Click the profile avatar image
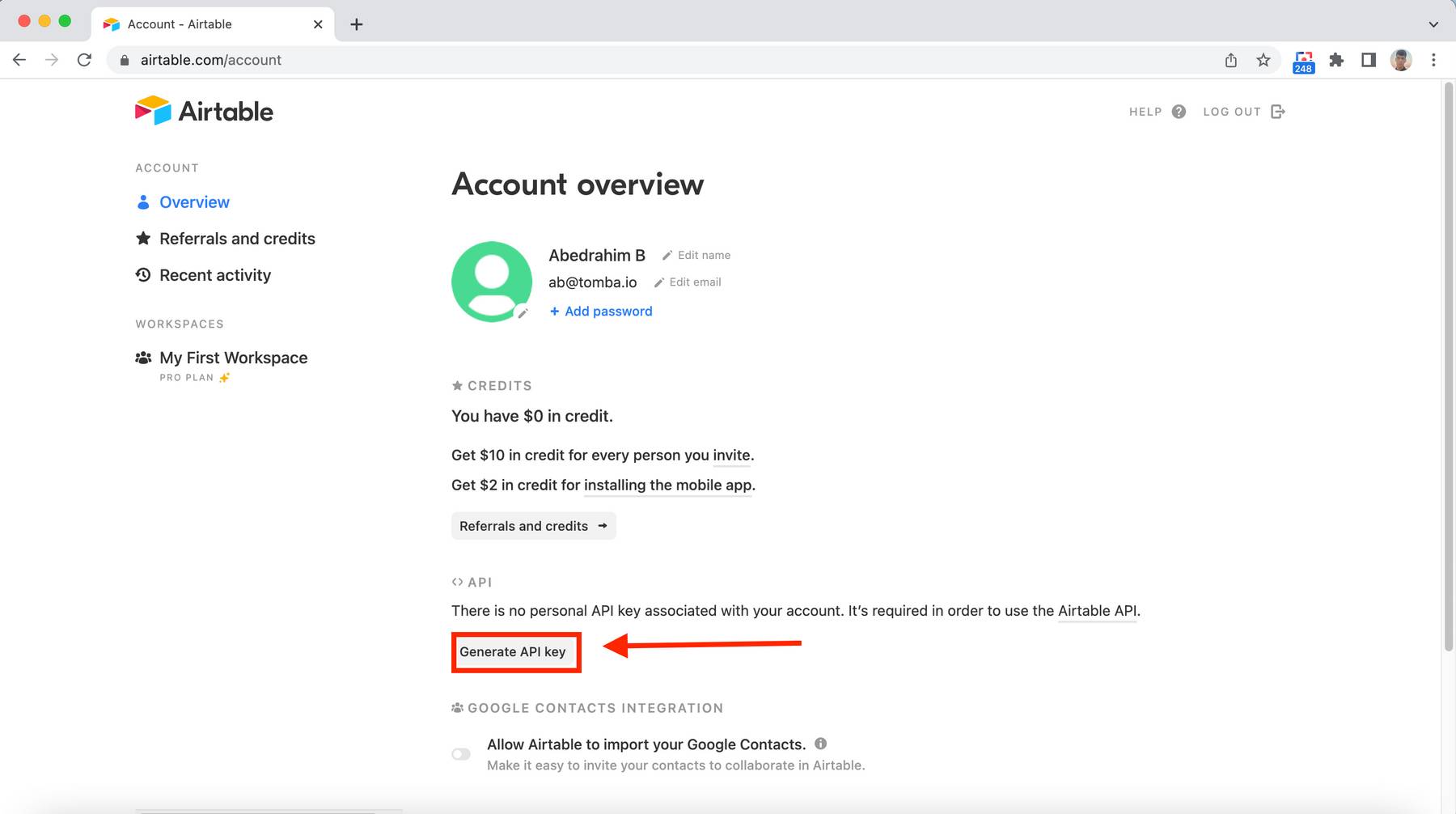Image resolution: width=1456 pixels, height=814 pixels. (492, 282)
